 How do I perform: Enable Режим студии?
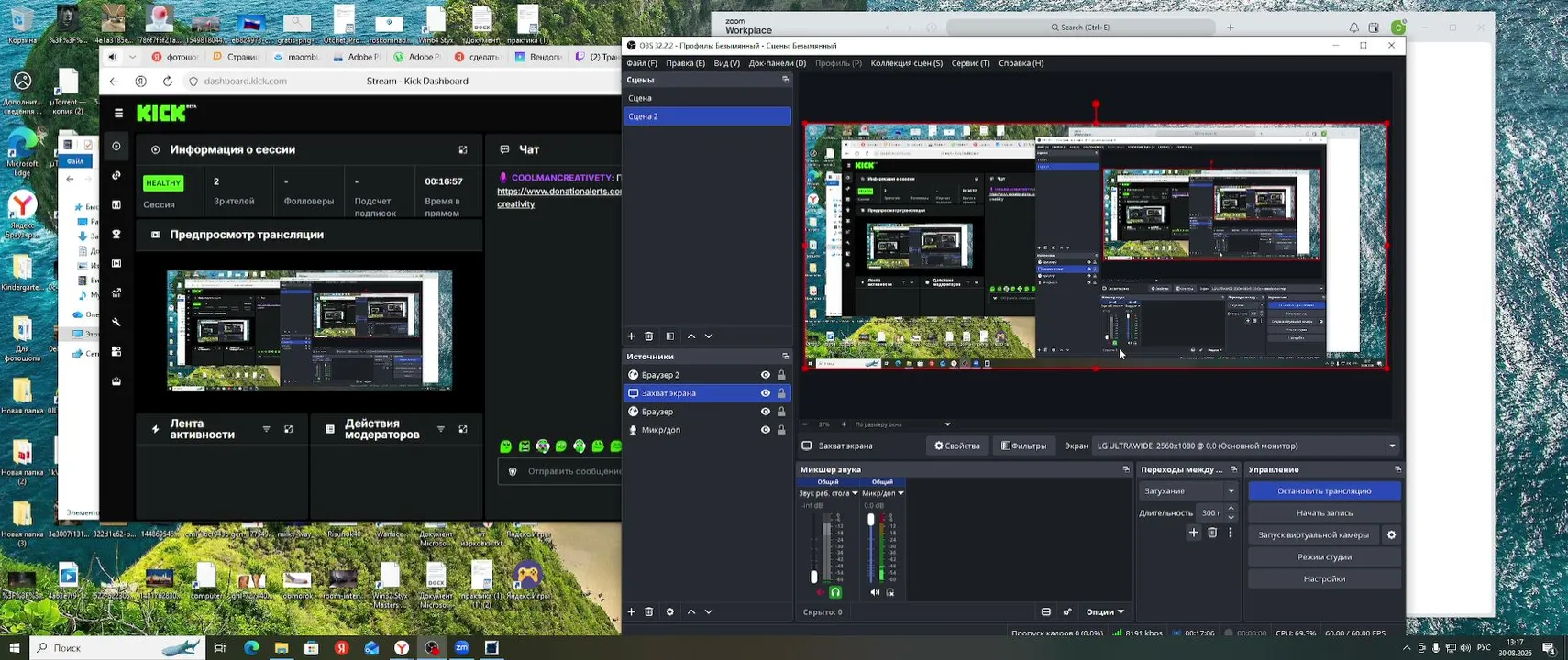click(1324, 556)
